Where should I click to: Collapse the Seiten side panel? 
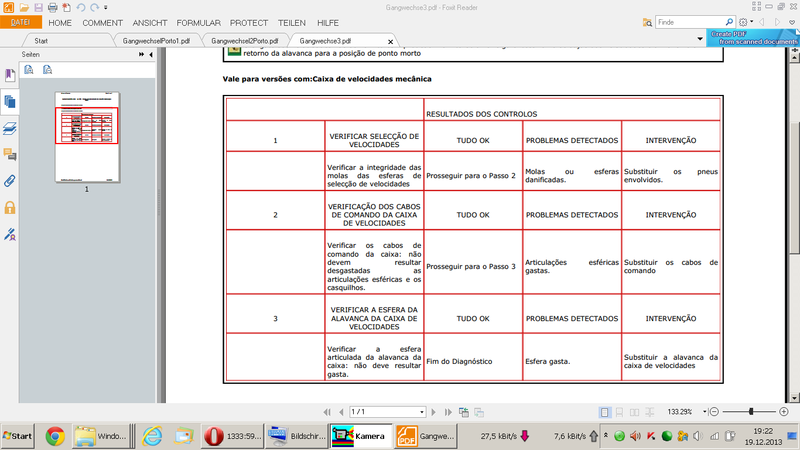pos(150,54)
